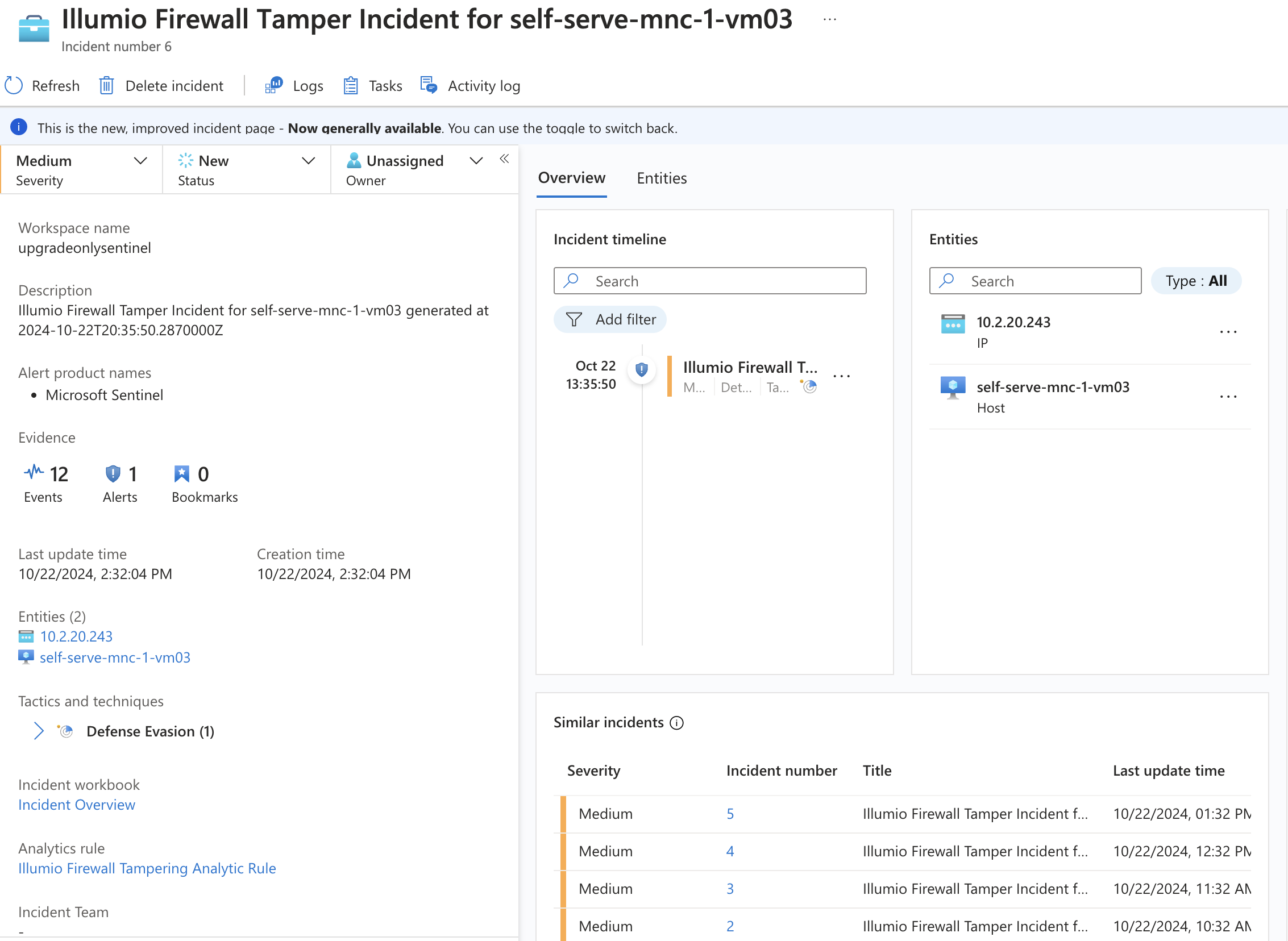
Task: Click the upgradeonlysentinel workspace name
Action: [x=84, y=248]
